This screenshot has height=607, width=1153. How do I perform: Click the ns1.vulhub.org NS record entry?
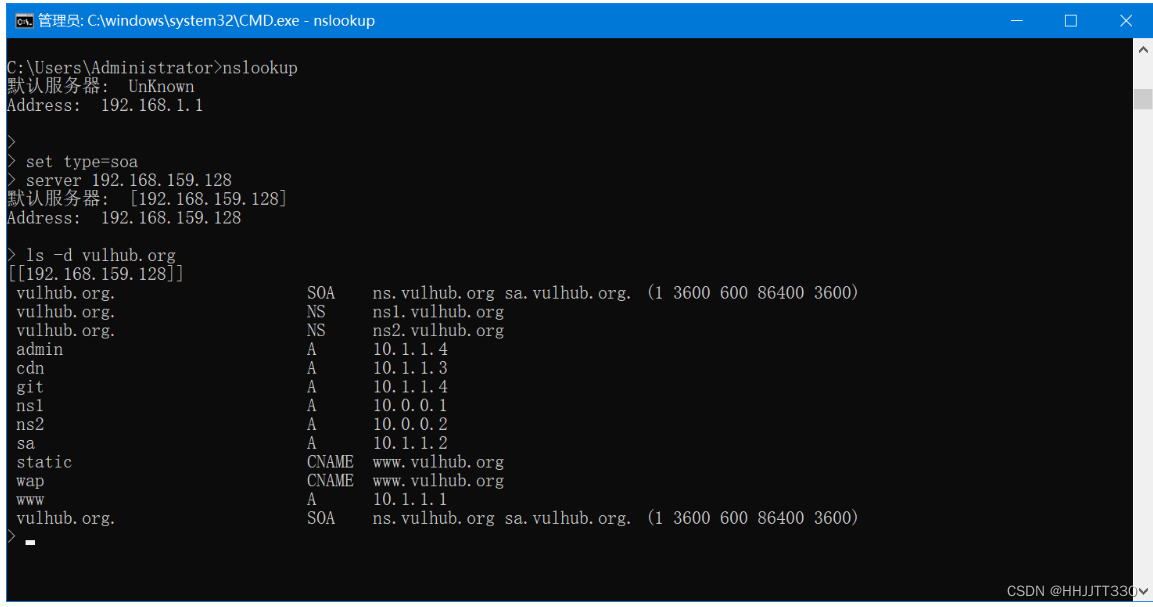point(438,311)
